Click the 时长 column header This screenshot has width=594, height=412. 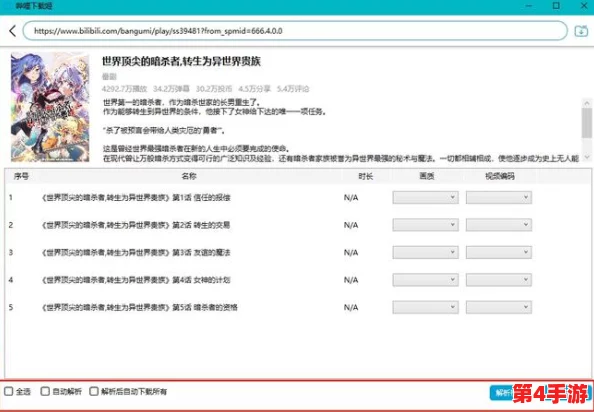coord(366,176)
